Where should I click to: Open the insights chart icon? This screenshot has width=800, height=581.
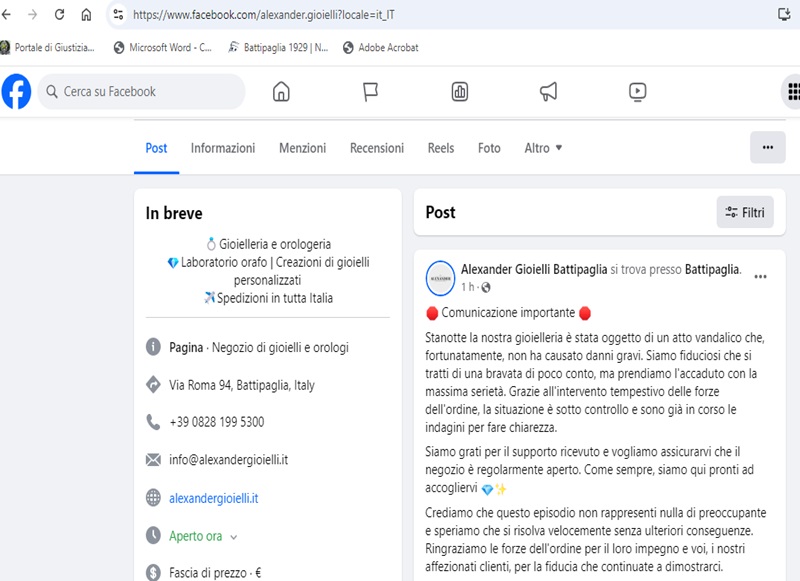click(460, 92)
